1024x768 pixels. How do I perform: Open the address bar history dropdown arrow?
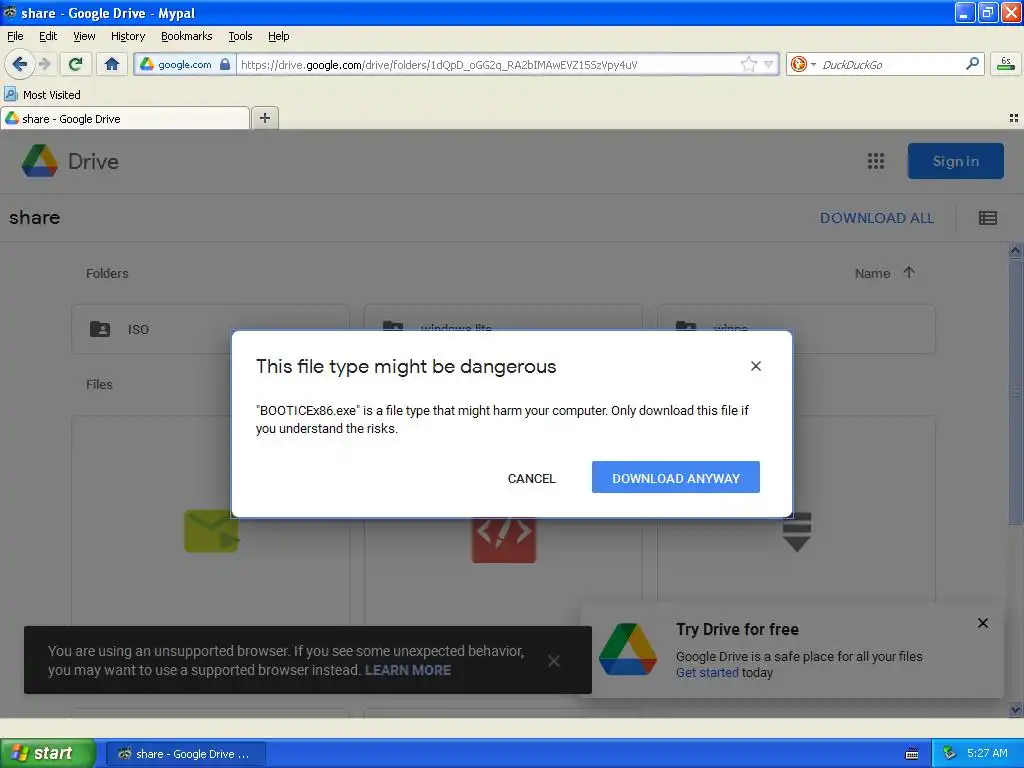point(769,64)
